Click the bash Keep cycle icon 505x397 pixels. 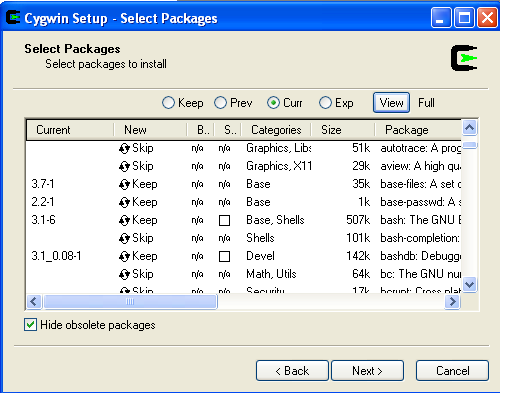pyautogui.click(x=124, y=220)
